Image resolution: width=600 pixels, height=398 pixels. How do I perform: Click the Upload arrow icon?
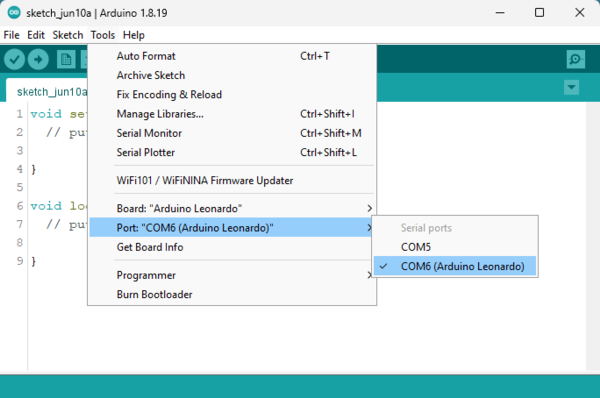pyautogui.click(x=38, y=59)
